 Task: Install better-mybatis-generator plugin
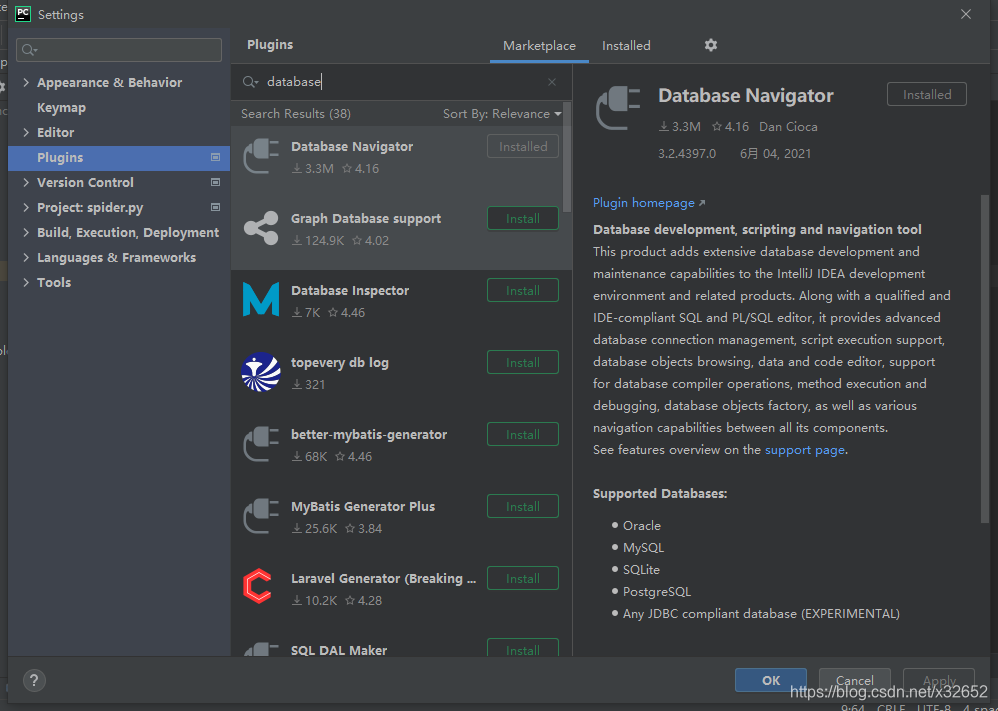tap(523, 434)
